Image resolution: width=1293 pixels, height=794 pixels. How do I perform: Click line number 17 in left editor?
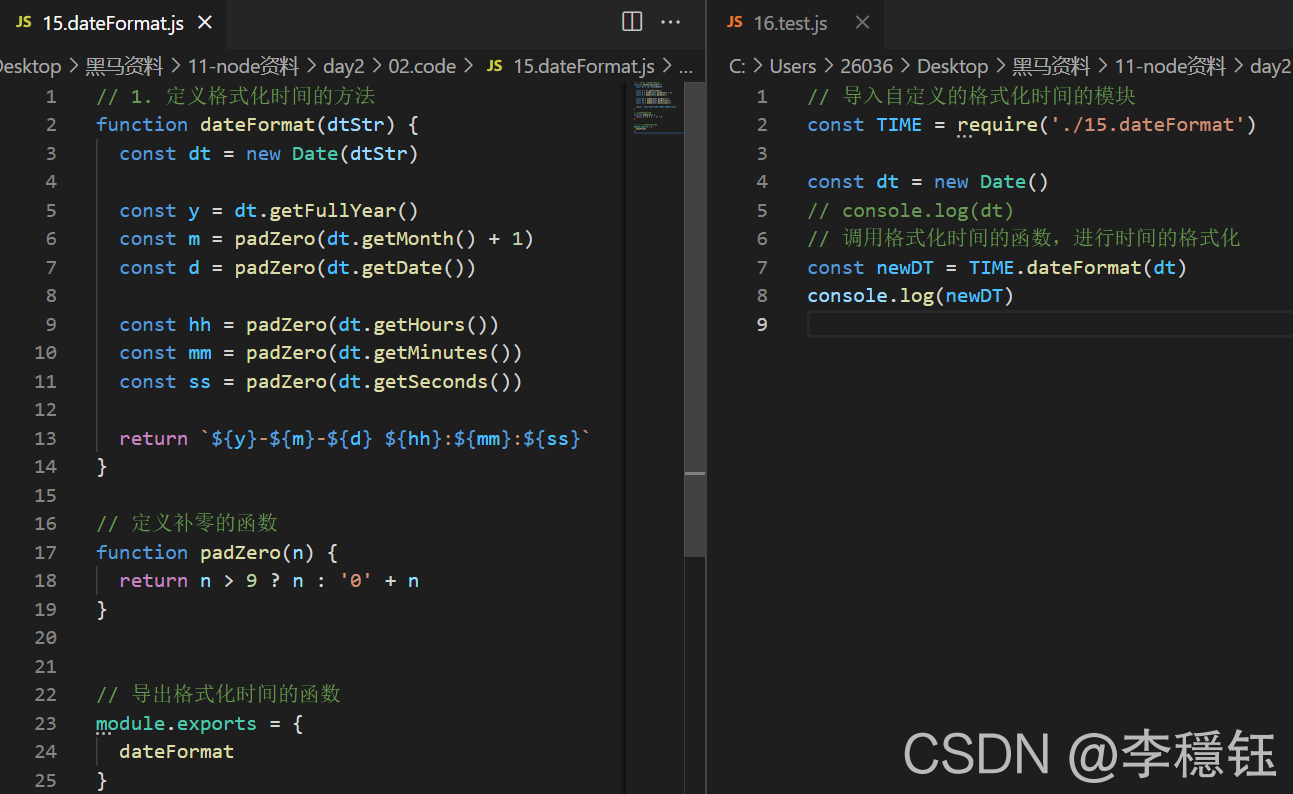(46, 552)
